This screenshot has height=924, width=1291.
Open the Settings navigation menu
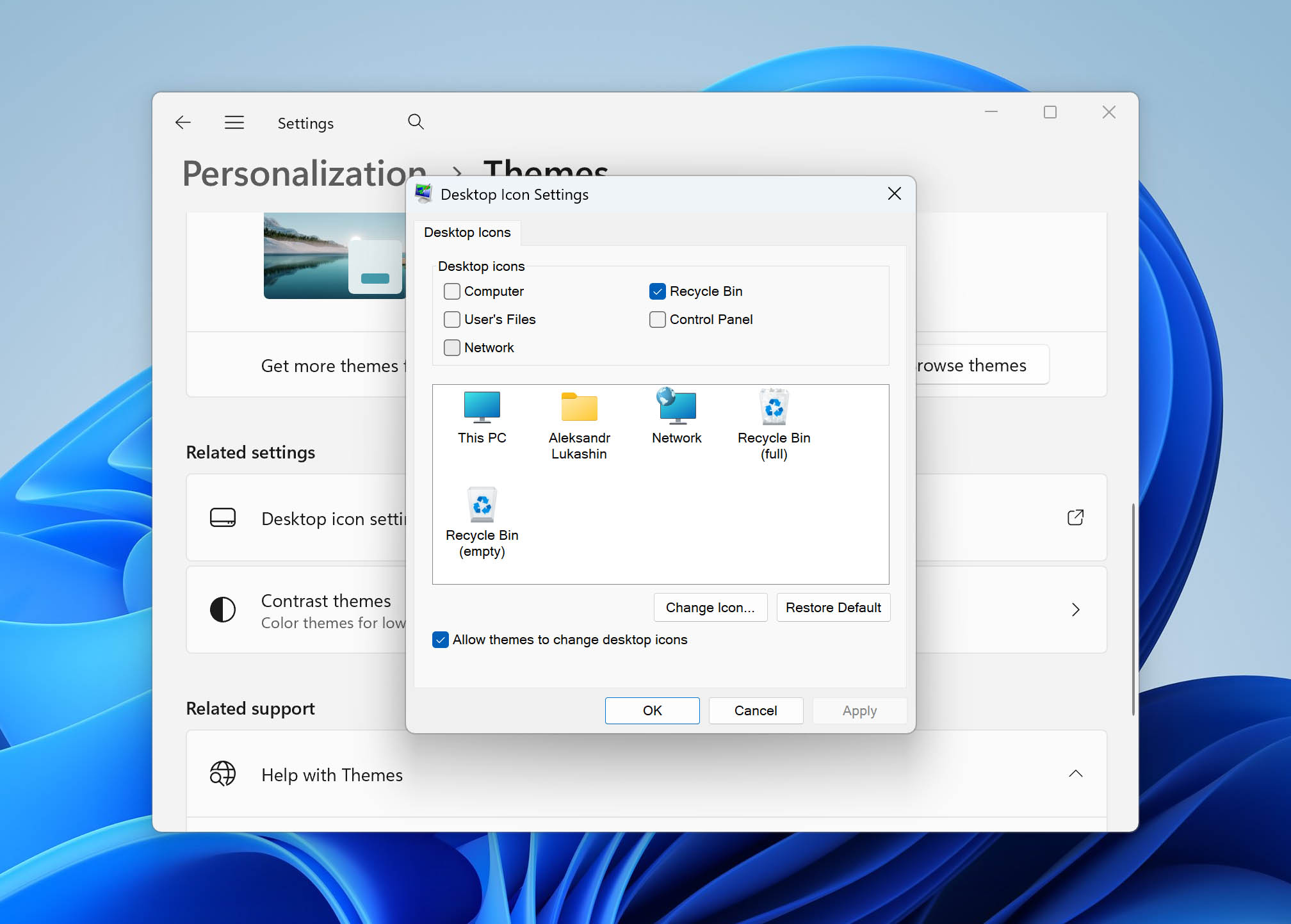[234, 122]
